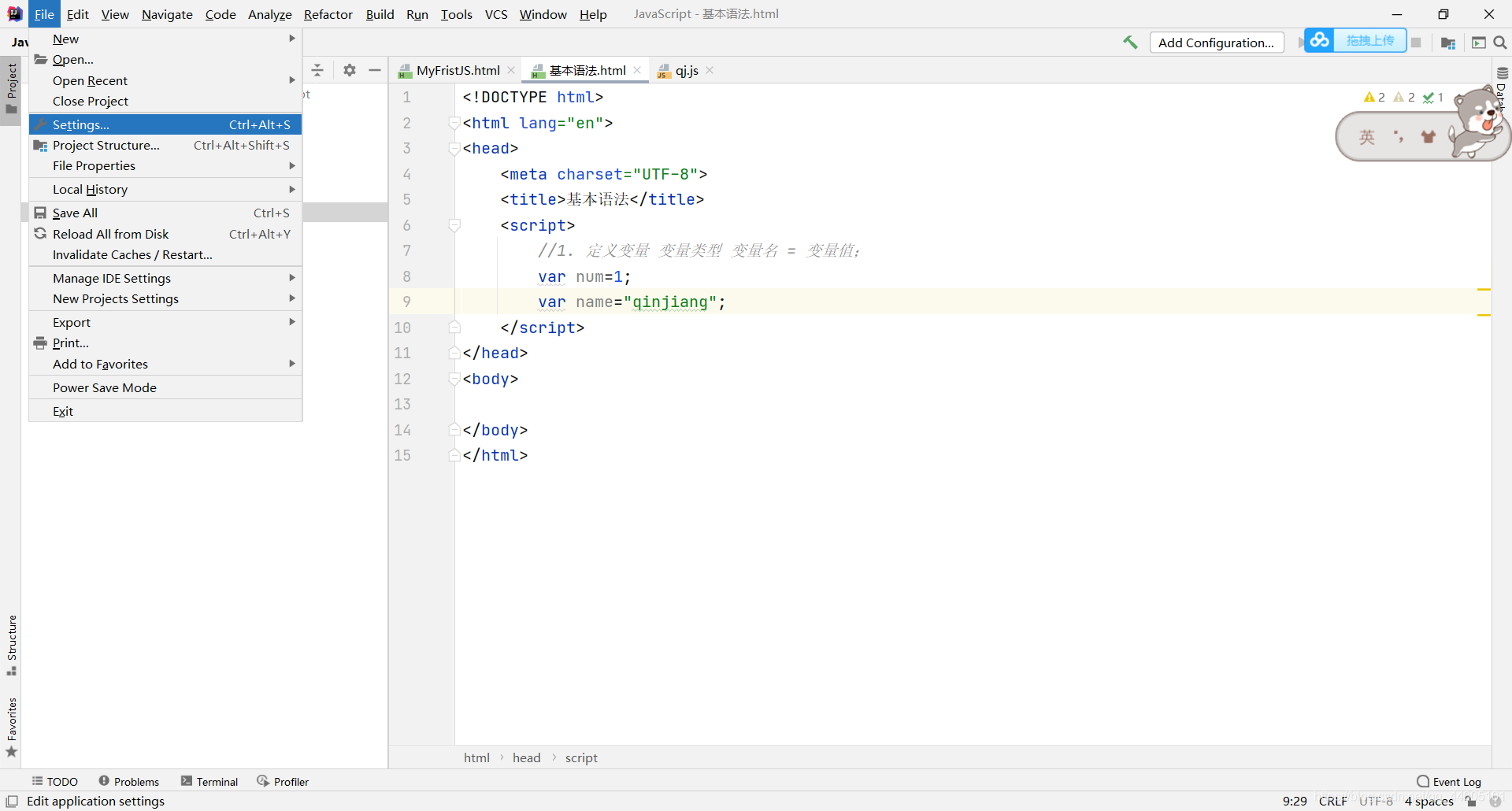Open project panel gear settings icon
This screenshot has width=1512, height=811.
point(350,70)
